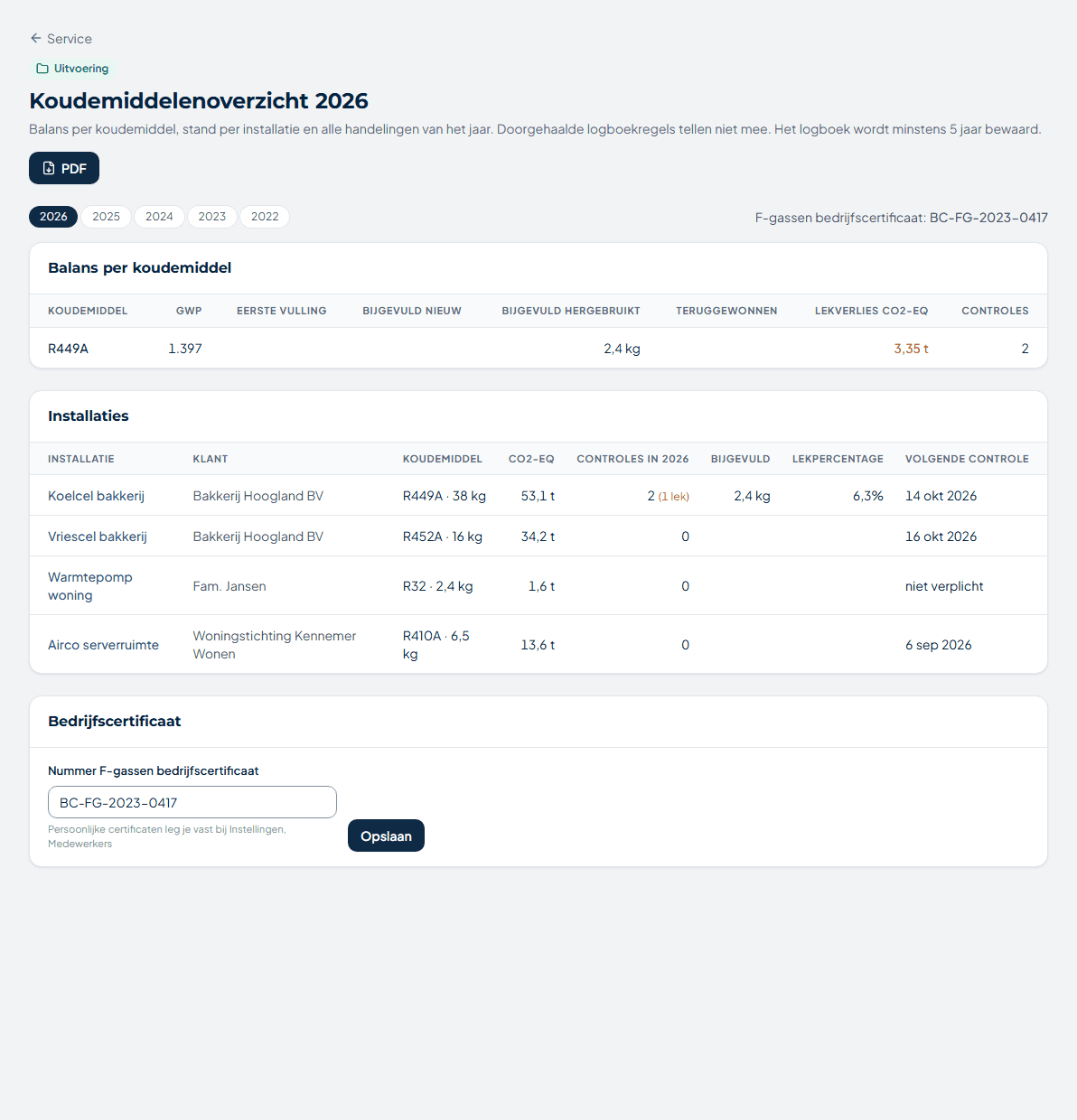Save the certificate number with Opslaan
The image size is (1077, 1120).
(x=386, y=835)
